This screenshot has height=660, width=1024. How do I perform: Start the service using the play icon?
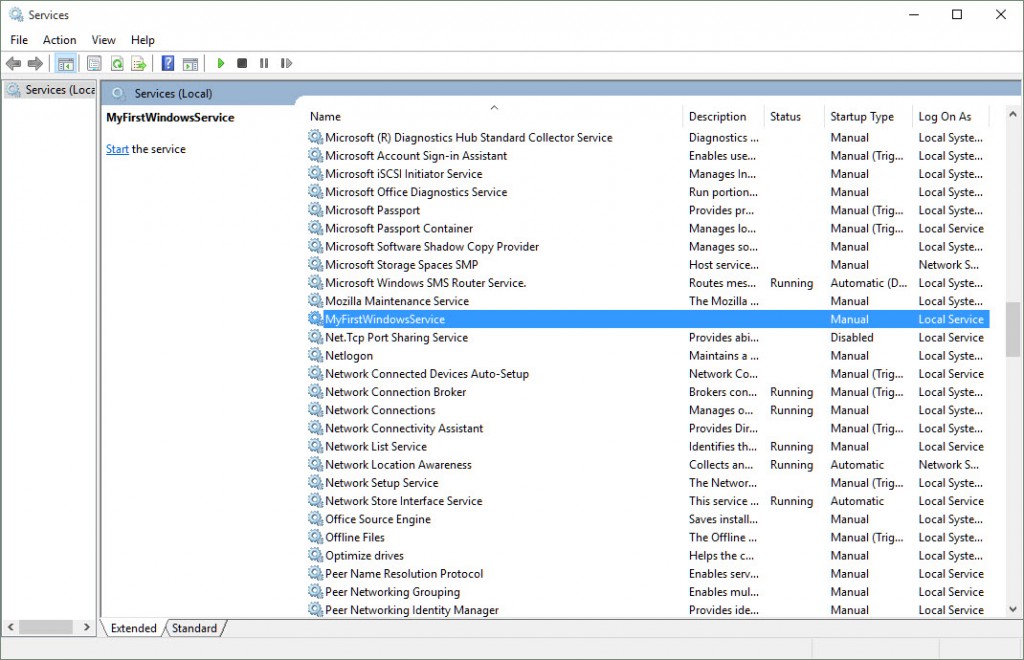click(220, 63)
